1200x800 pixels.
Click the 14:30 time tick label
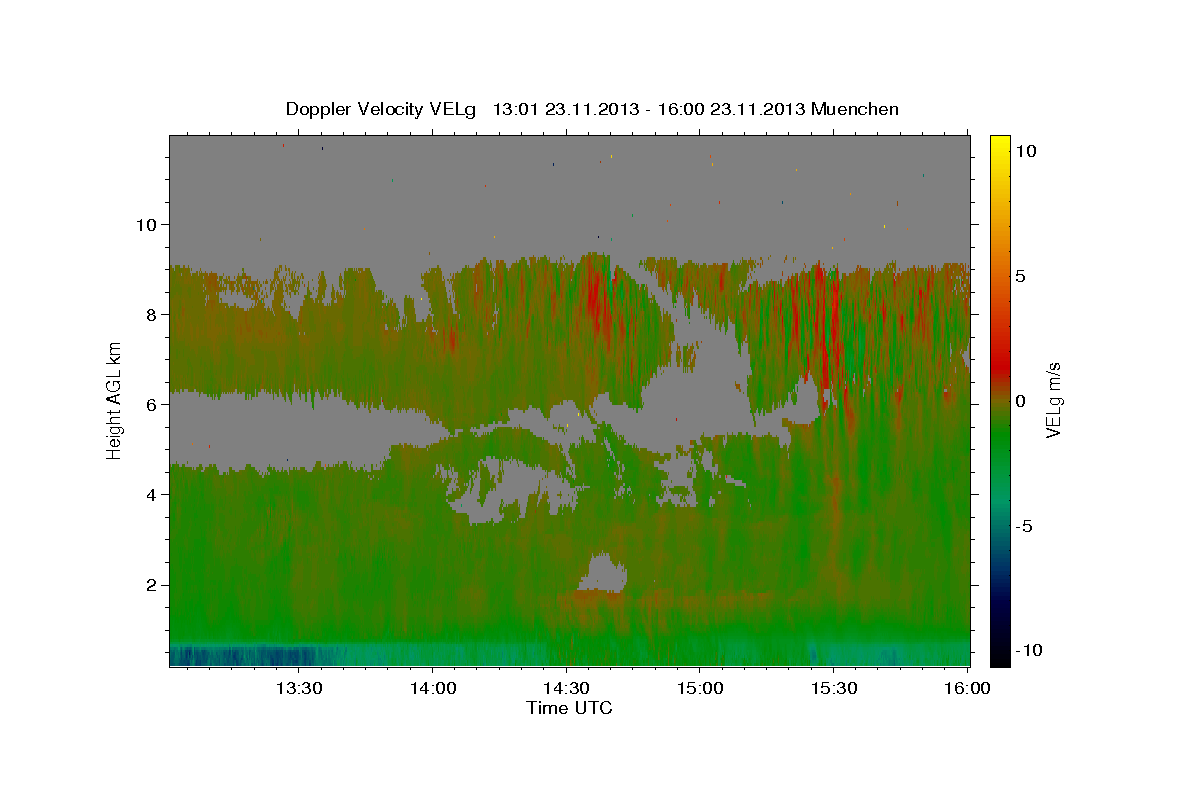tap(566, 688)
